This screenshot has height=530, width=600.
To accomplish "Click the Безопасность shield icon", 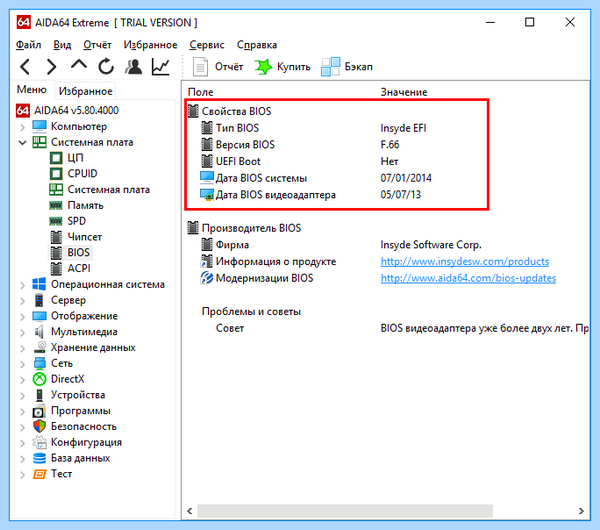I will point(39,426).
